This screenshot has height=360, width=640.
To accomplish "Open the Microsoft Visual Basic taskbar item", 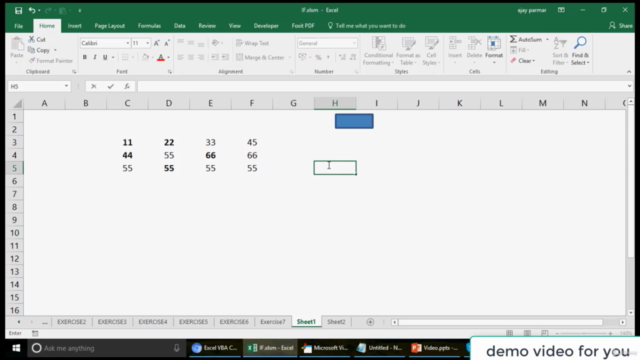I will pos(325,348).
